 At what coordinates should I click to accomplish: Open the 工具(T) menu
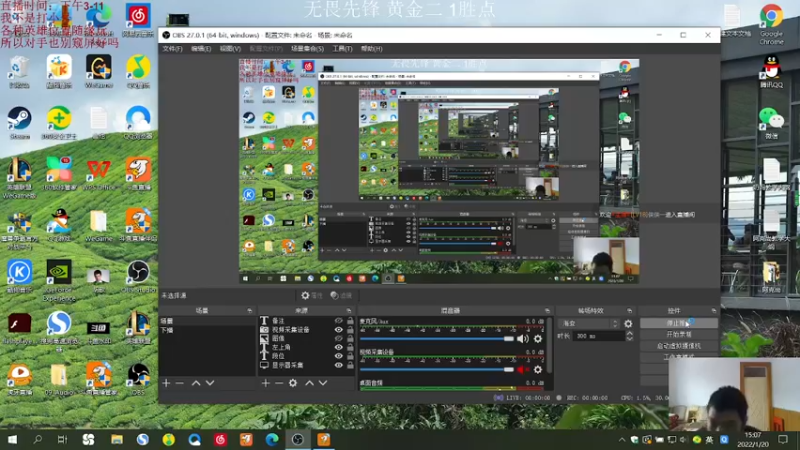click(342, 48)
